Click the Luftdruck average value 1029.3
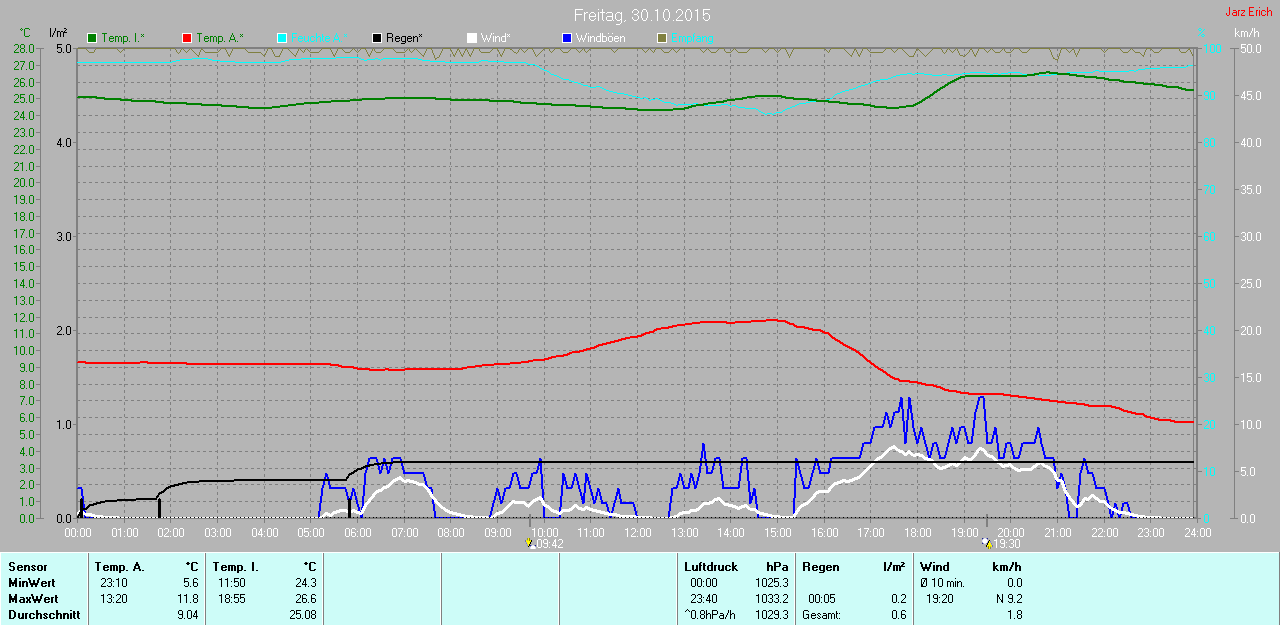Screen dimensions: 1280x625 pyautogui.click(x=771, y=615)
